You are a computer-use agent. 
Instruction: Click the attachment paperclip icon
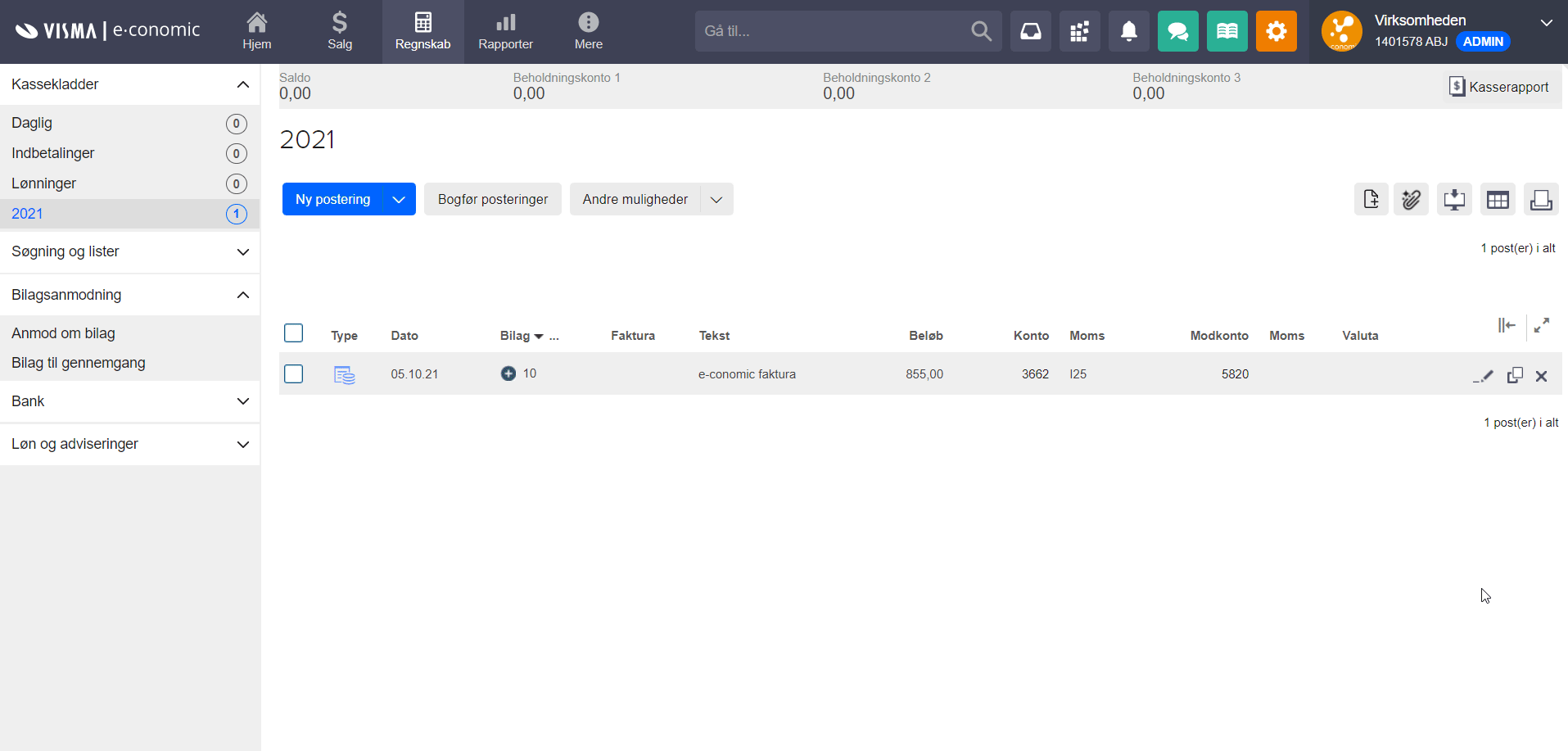point(1411,200)
